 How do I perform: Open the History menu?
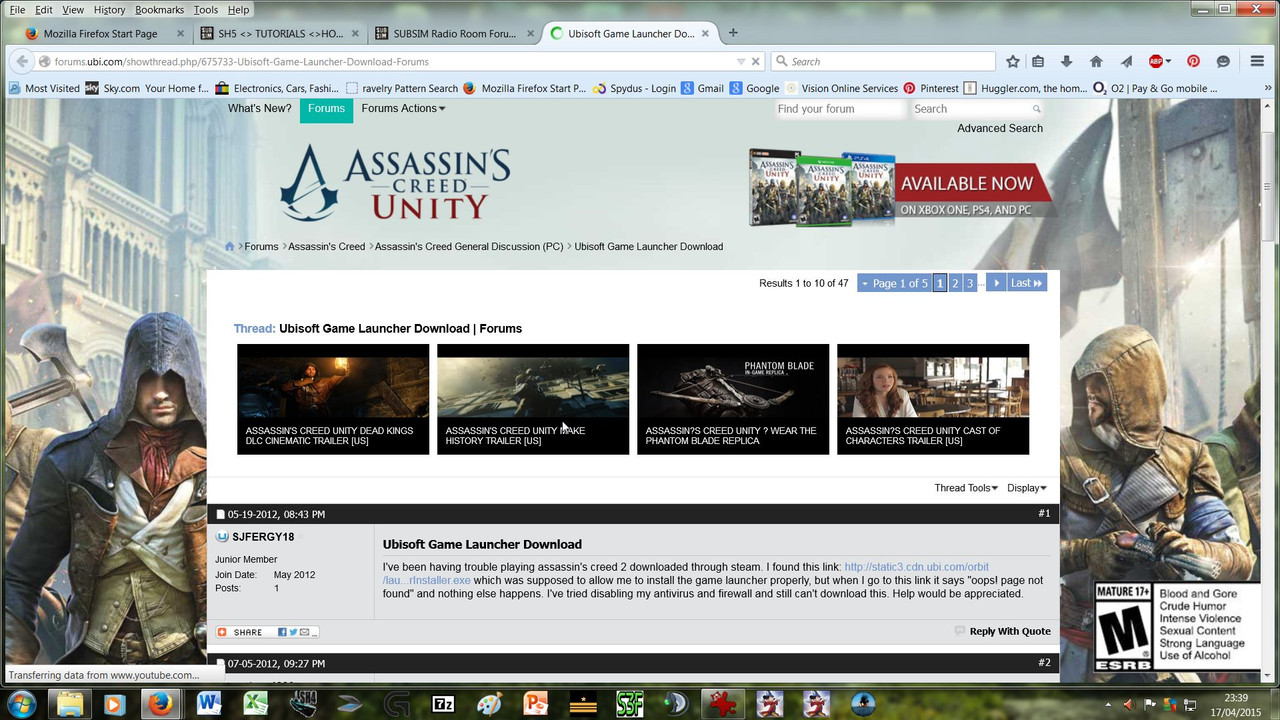coord(109,9)
